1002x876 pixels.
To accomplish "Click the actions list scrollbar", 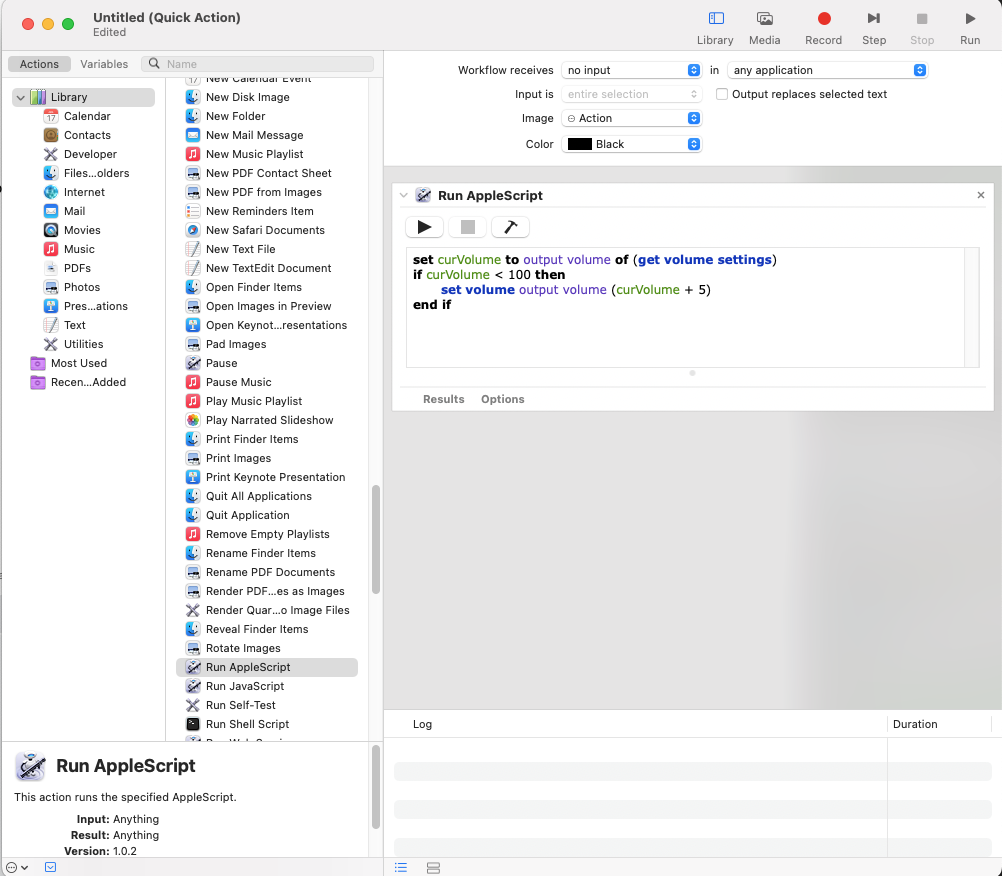I will tap(376, 540).
